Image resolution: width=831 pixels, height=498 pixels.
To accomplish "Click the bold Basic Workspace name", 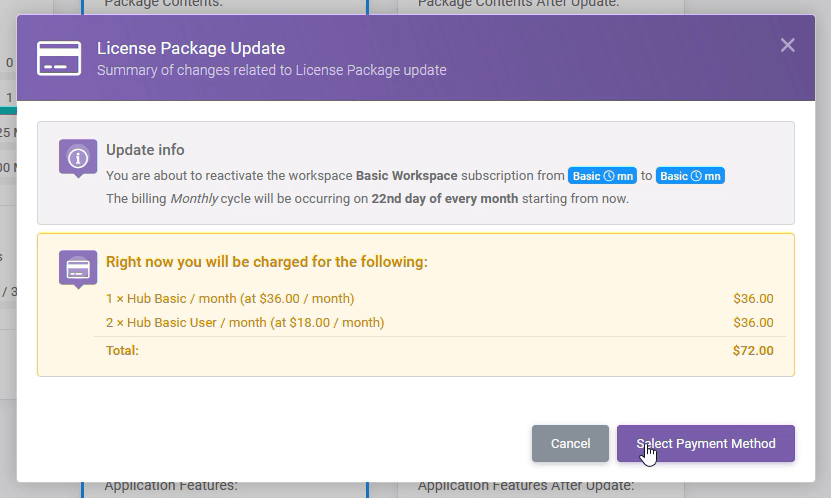I will pos(406,176).
